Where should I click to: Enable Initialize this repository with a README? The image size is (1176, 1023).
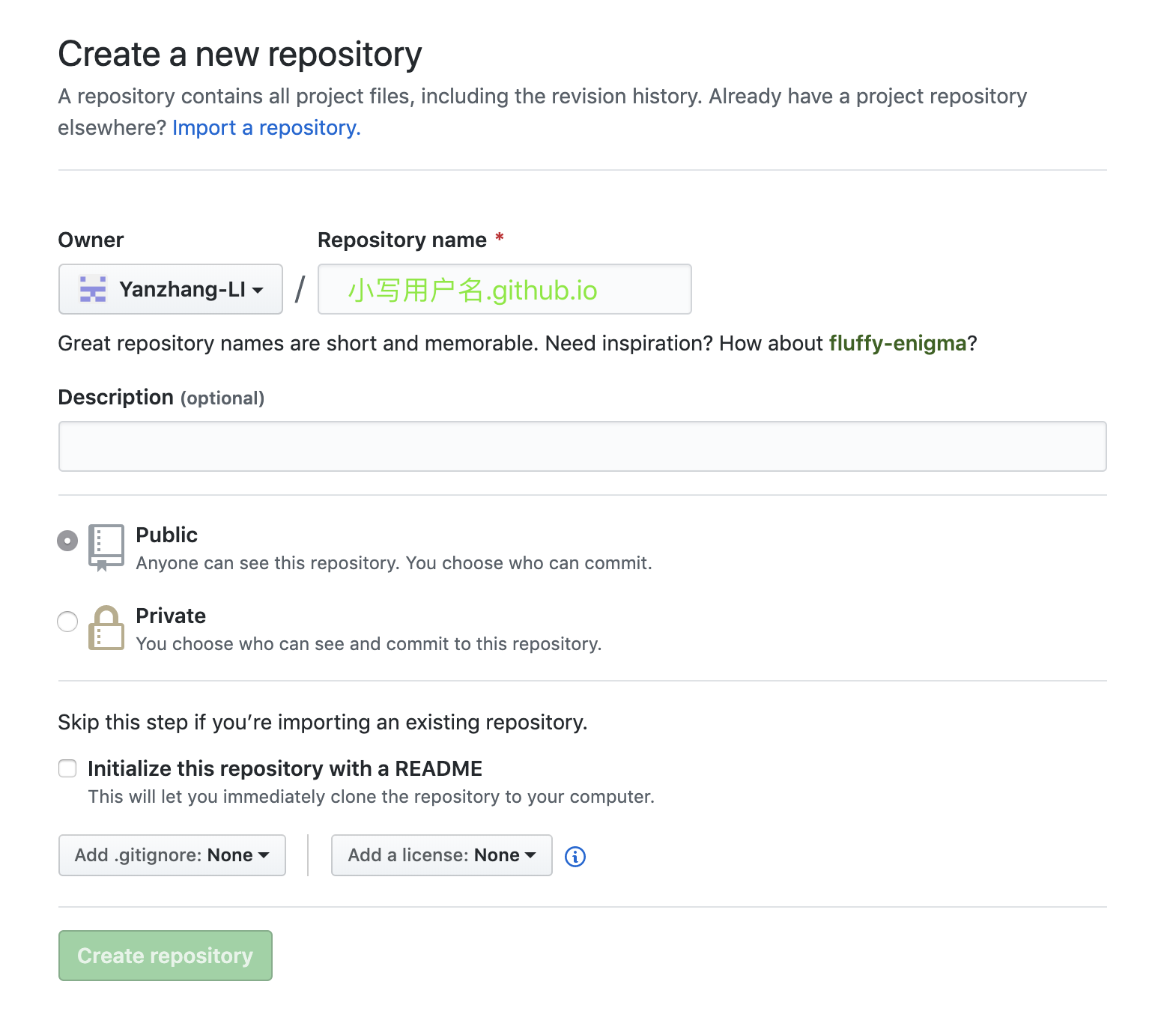click(x=67, y=768)
